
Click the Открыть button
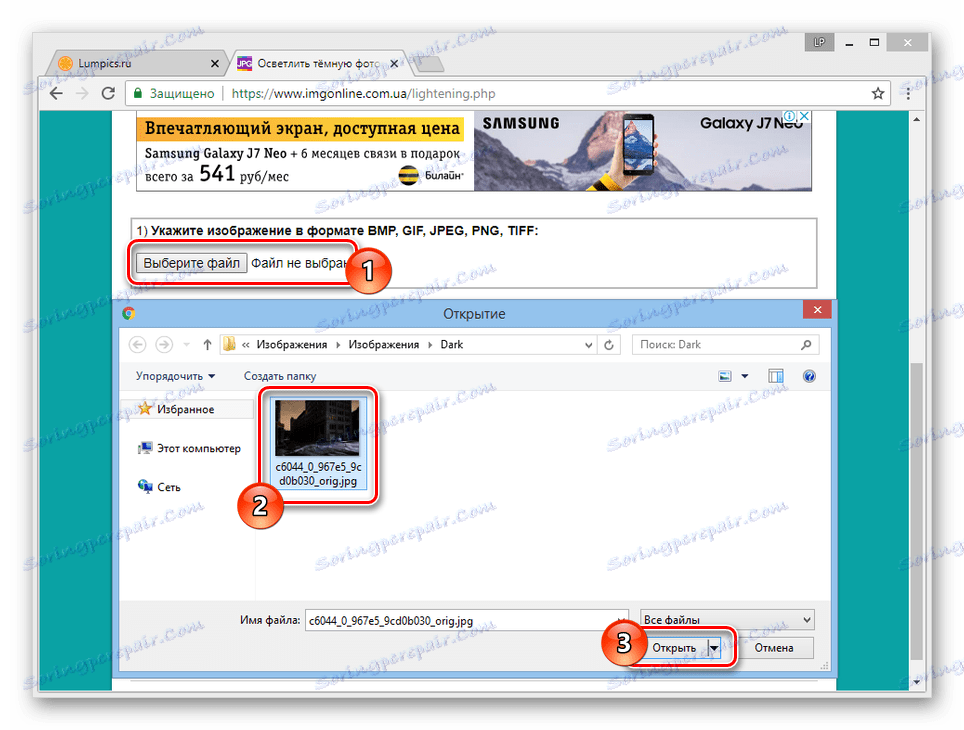pos(674,648)
